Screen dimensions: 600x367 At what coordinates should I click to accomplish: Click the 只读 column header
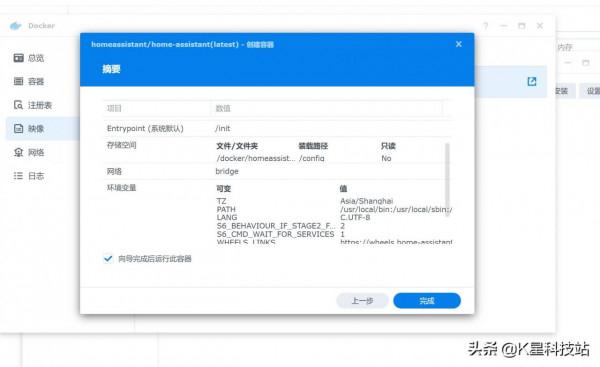pos(388,146)
